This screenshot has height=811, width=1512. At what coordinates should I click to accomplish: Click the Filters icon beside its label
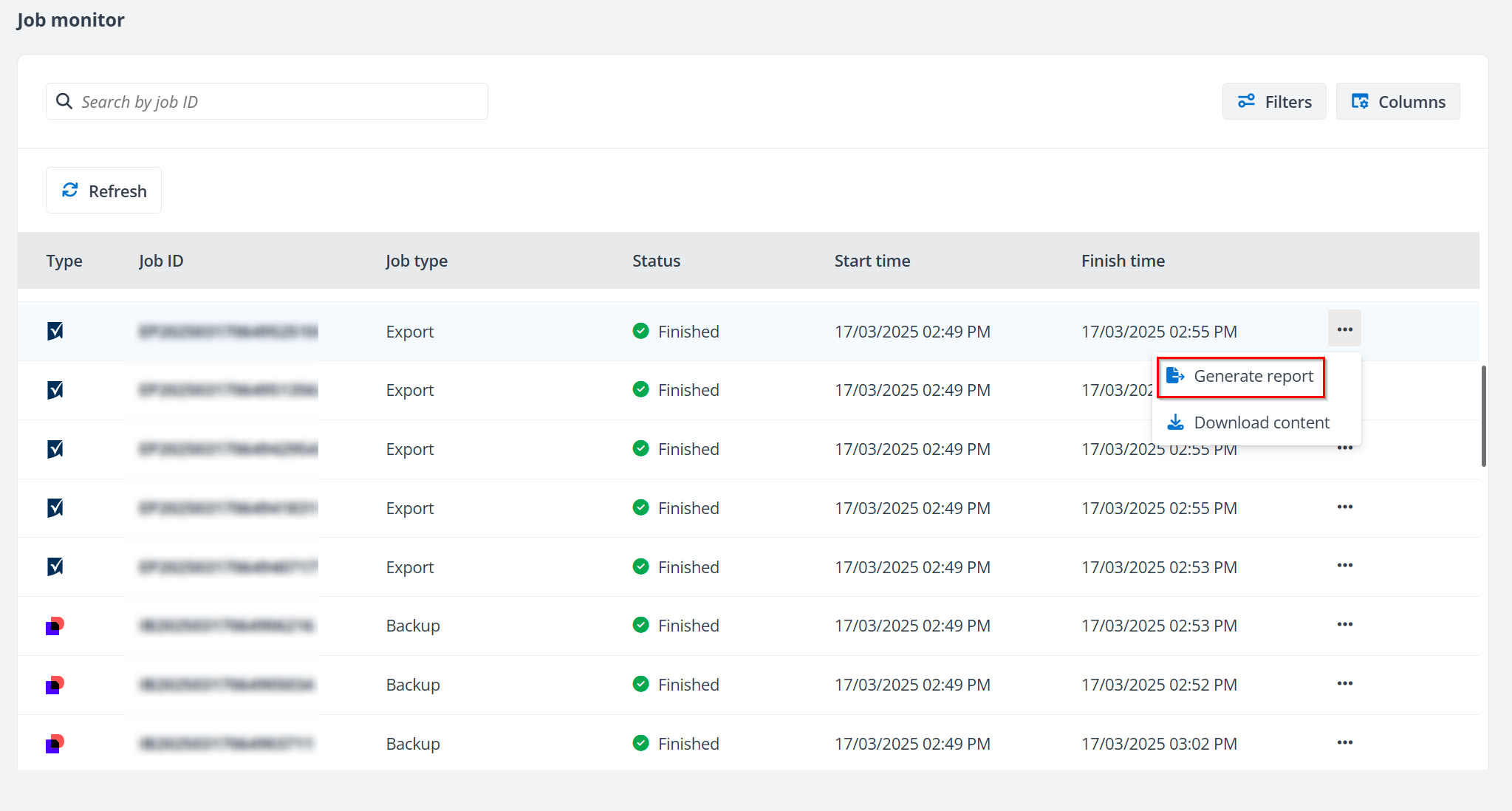tap(1247, 101)
